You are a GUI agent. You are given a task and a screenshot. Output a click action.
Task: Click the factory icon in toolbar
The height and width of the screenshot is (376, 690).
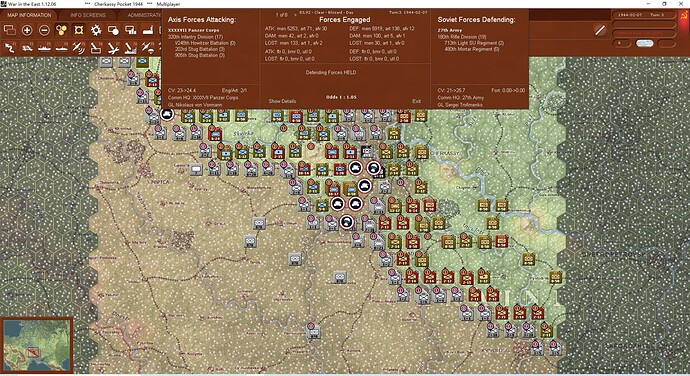[x=147, y=30]
